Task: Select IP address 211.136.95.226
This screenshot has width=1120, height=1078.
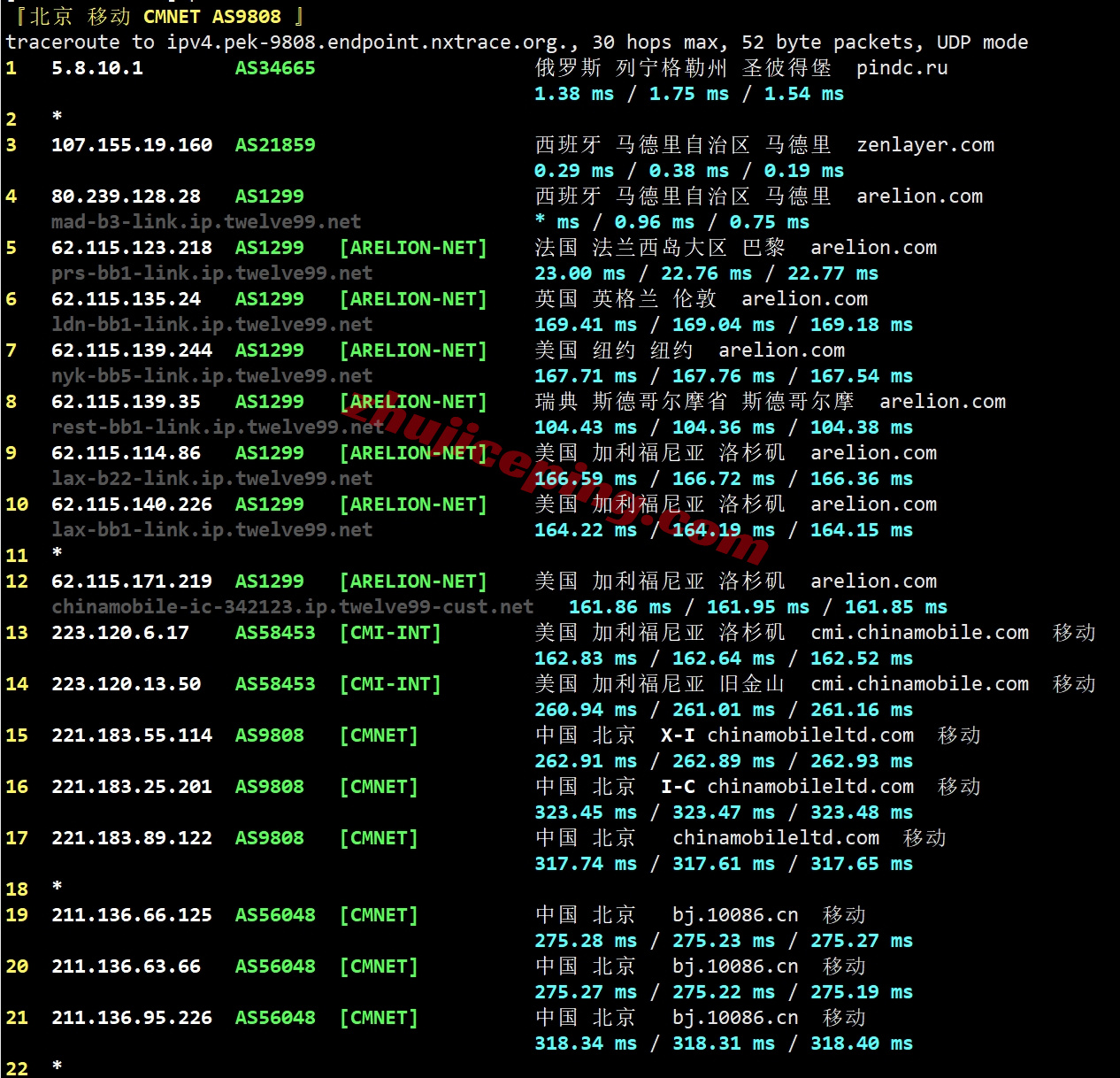Action: pos(131,1018)
